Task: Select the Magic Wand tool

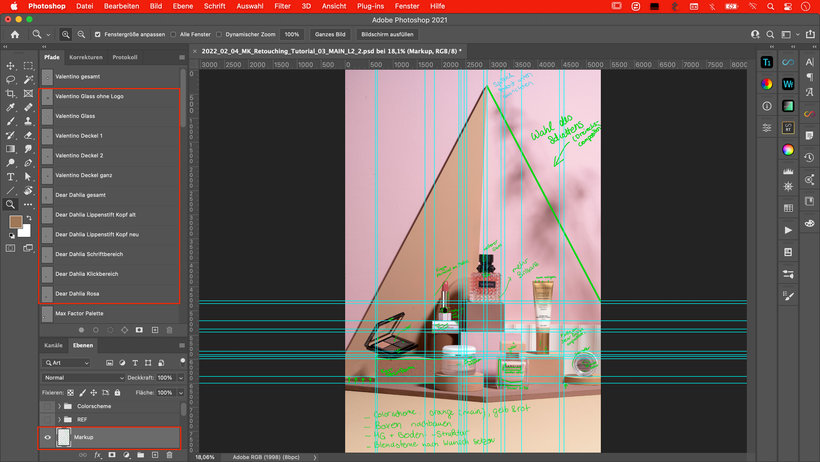Action: pyautogui.click(x=28, y=80)
